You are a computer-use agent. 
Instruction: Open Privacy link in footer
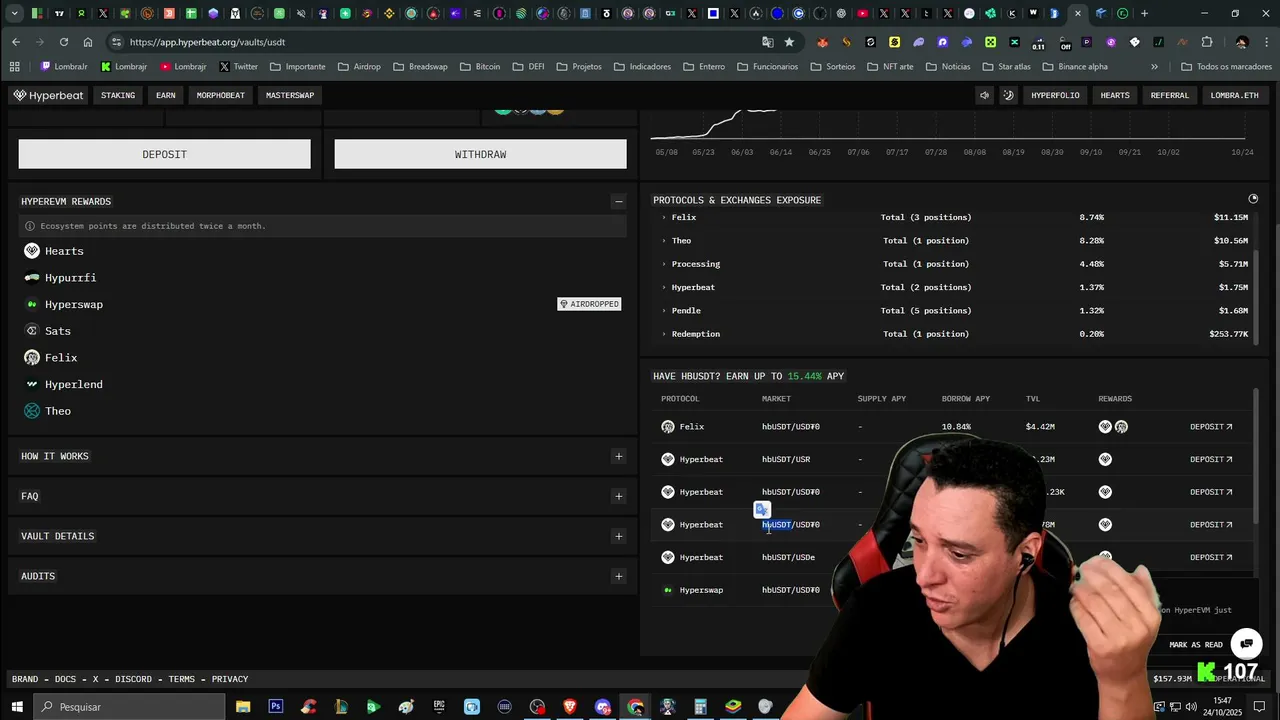(x=230, y=679)
